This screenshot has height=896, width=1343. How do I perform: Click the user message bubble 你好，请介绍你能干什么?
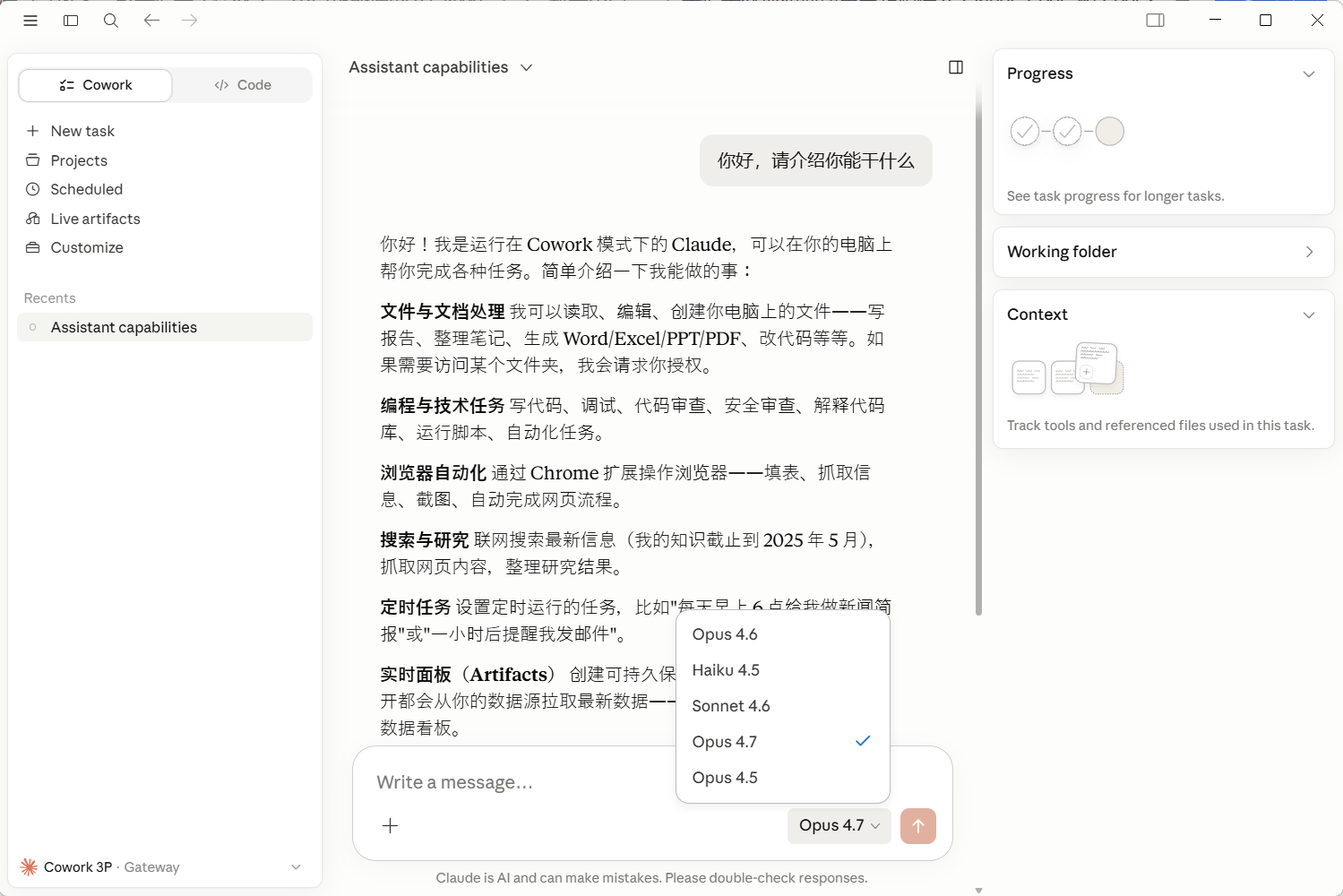tap(816, 160)
